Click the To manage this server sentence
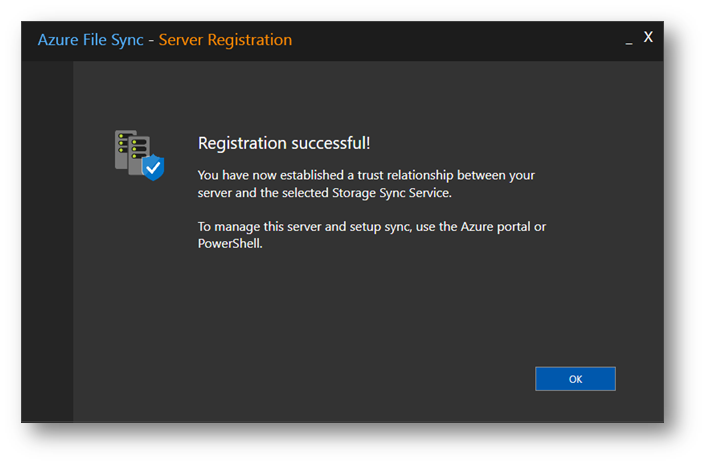The height and width of the screenshot is (465, 706). (371, 235)
